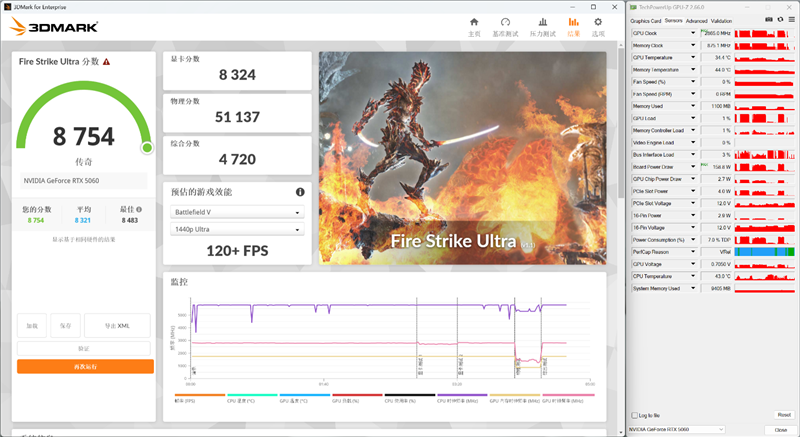Click the 保存 (save) button
The height and width of the screenshot is (437, 800).
tap(65, 326)
